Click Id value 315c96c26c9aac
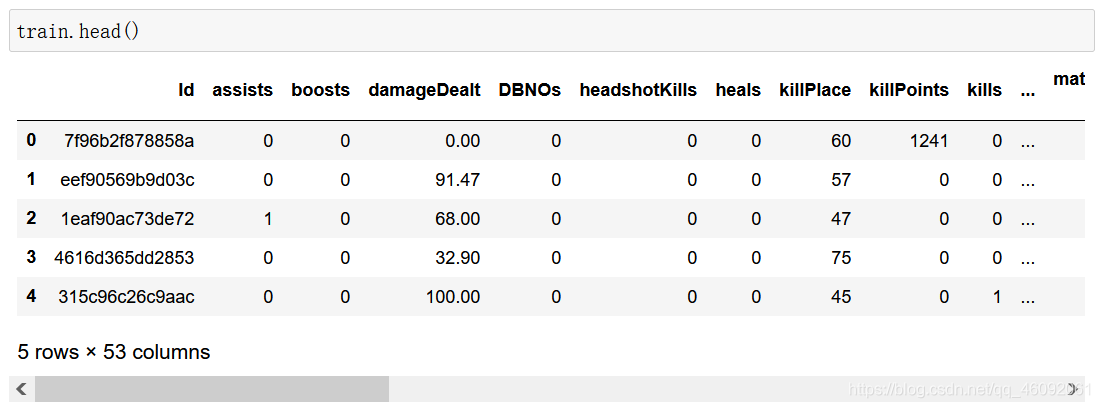 coord(126,297)
